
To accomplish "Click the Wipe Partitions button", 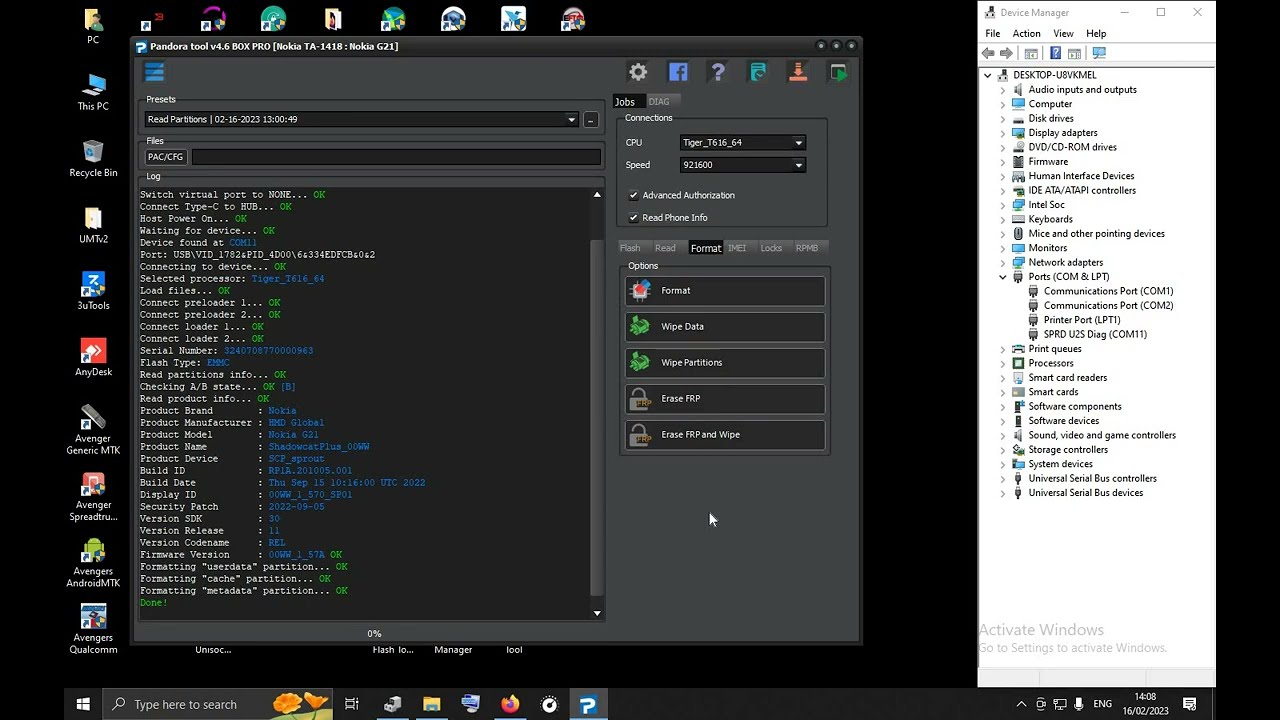I will click(725, 363).
